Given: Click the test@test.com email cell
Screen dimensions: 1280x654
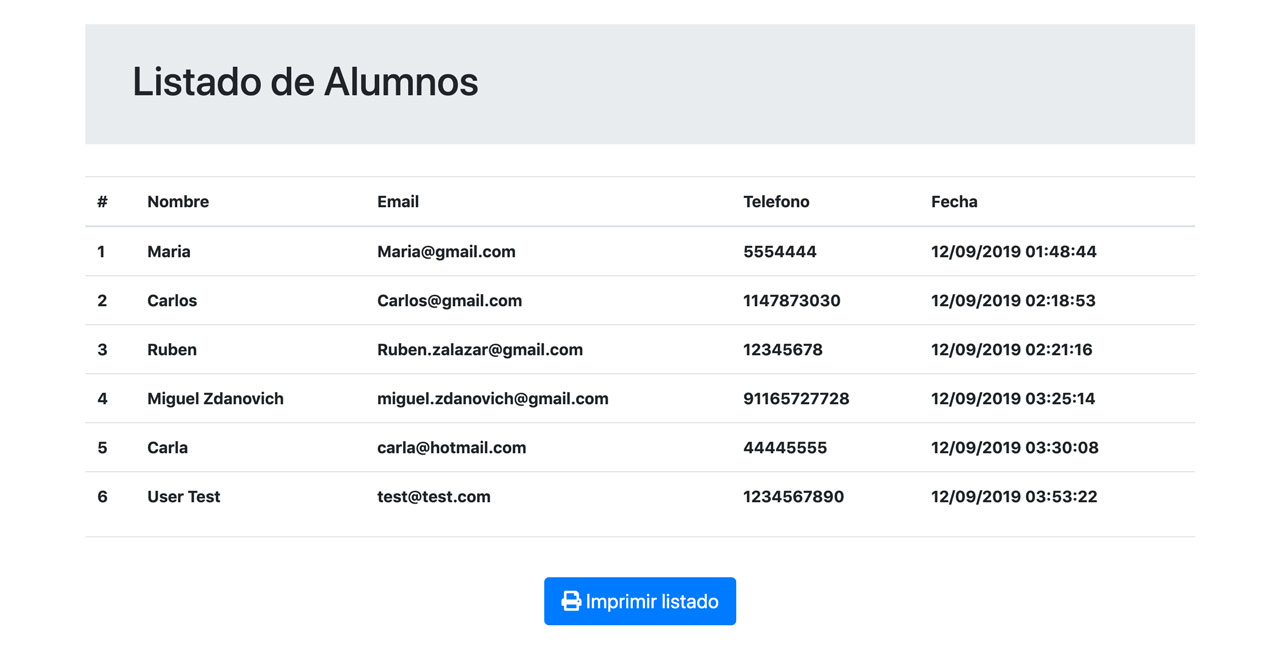Looking at the screenshot, I should click(434, 497).
